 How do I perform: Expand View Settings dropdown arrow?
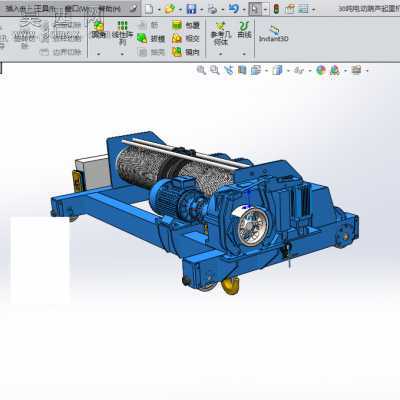click(367, 70)
